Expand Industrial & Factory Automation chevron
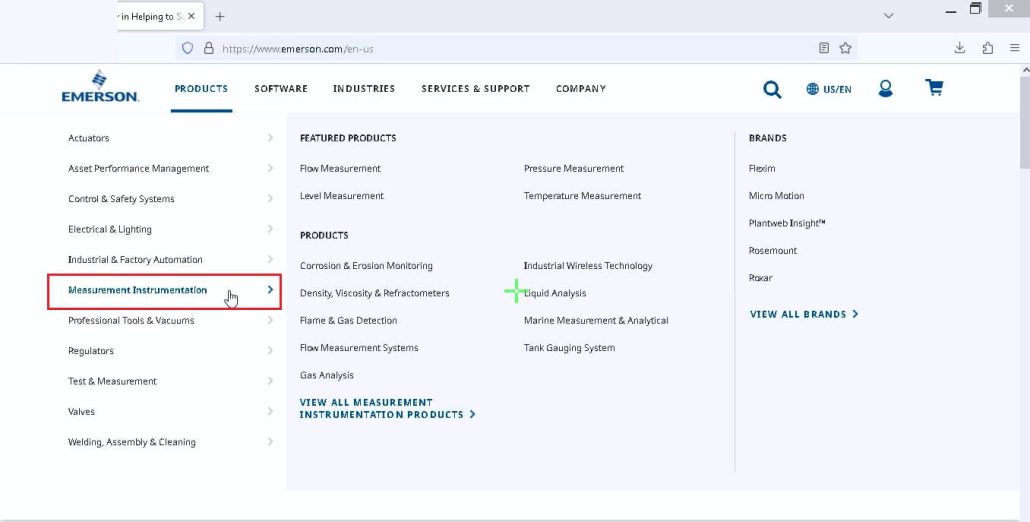The height and width of the screenshot is (522, 1030). pos(270,259)
